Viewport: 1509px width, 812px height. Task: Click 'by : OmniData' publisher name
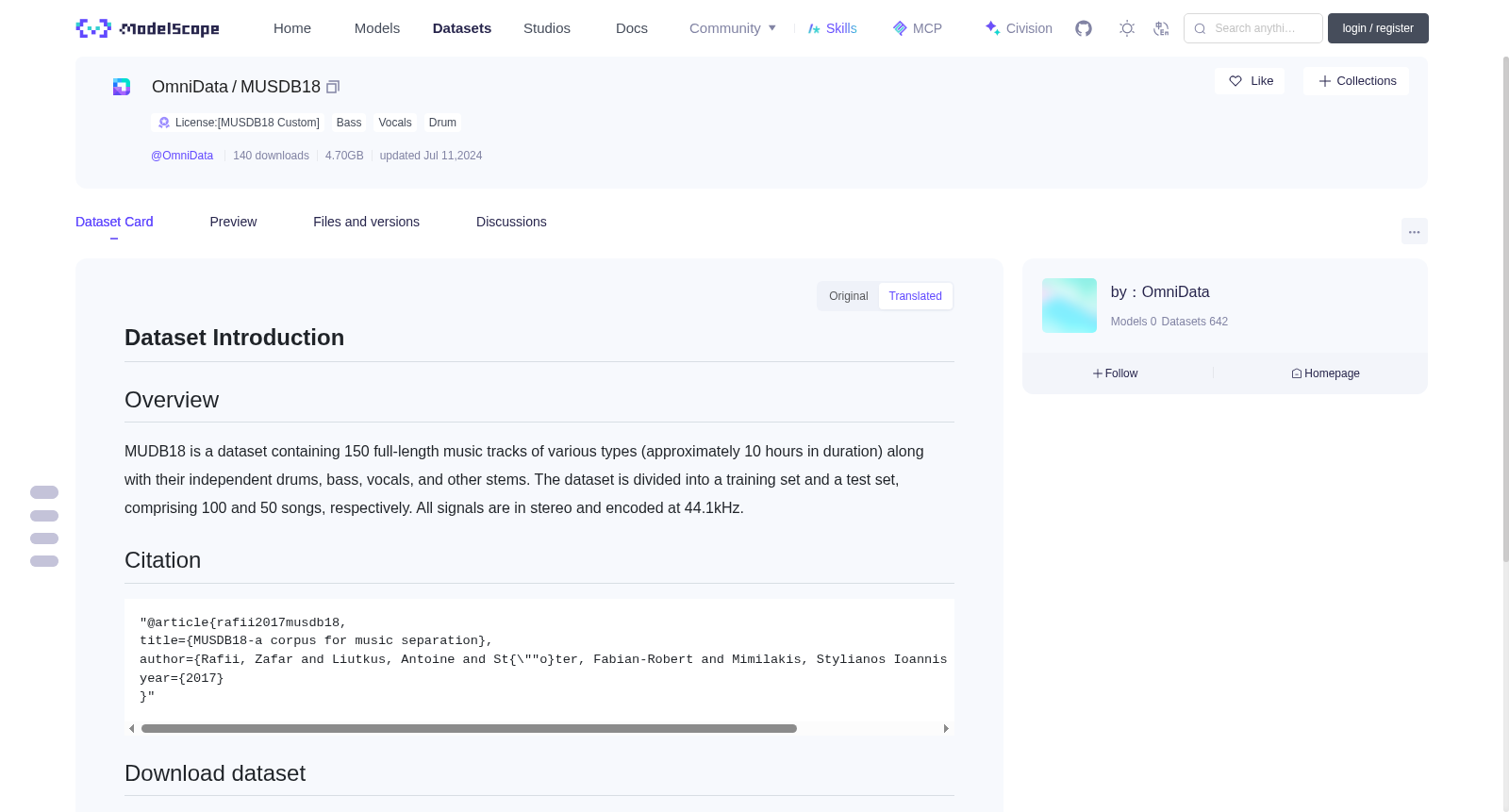(x=1160, y=292)
